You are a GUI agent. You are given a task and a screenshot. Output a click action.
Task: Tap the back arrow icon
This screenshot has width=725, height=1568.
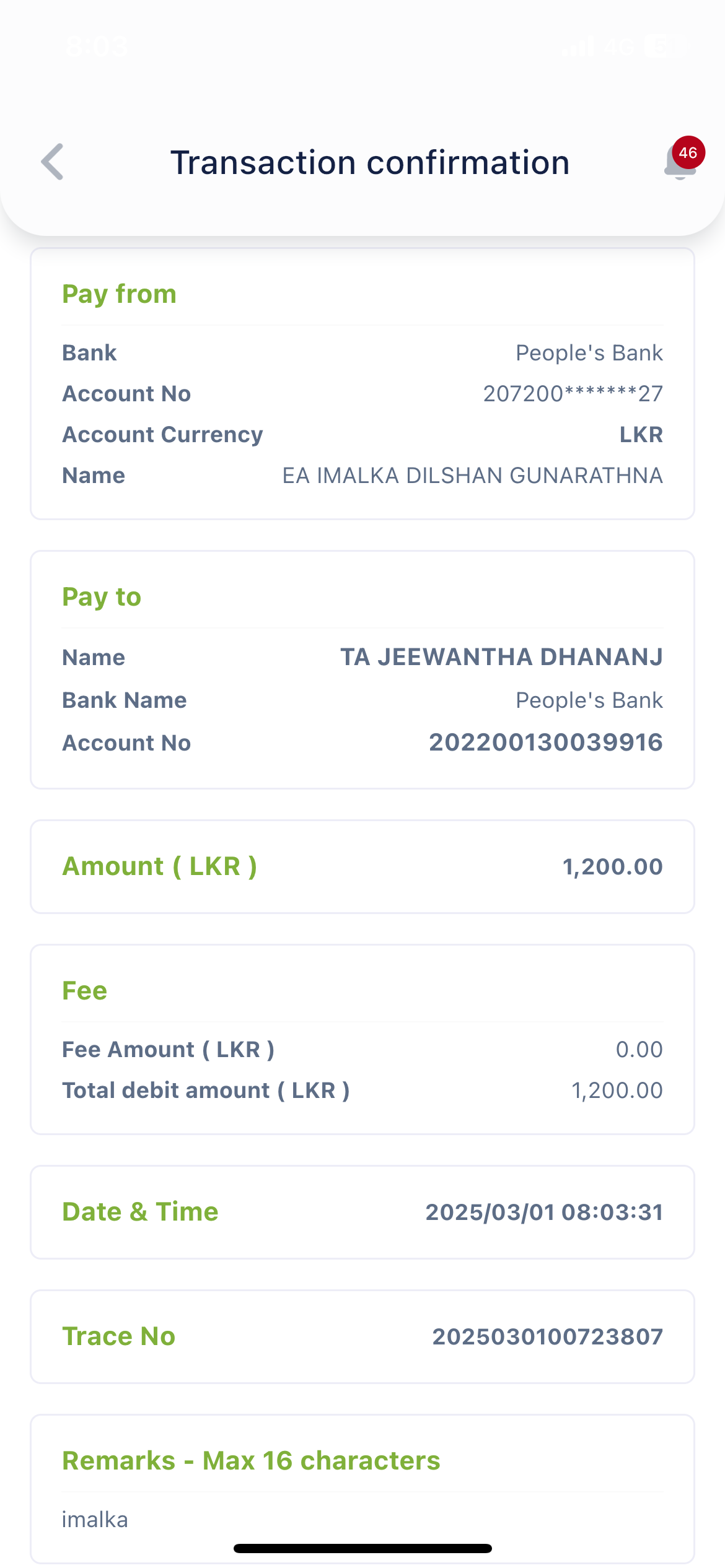pyautogui.click(x=53, y=162)
